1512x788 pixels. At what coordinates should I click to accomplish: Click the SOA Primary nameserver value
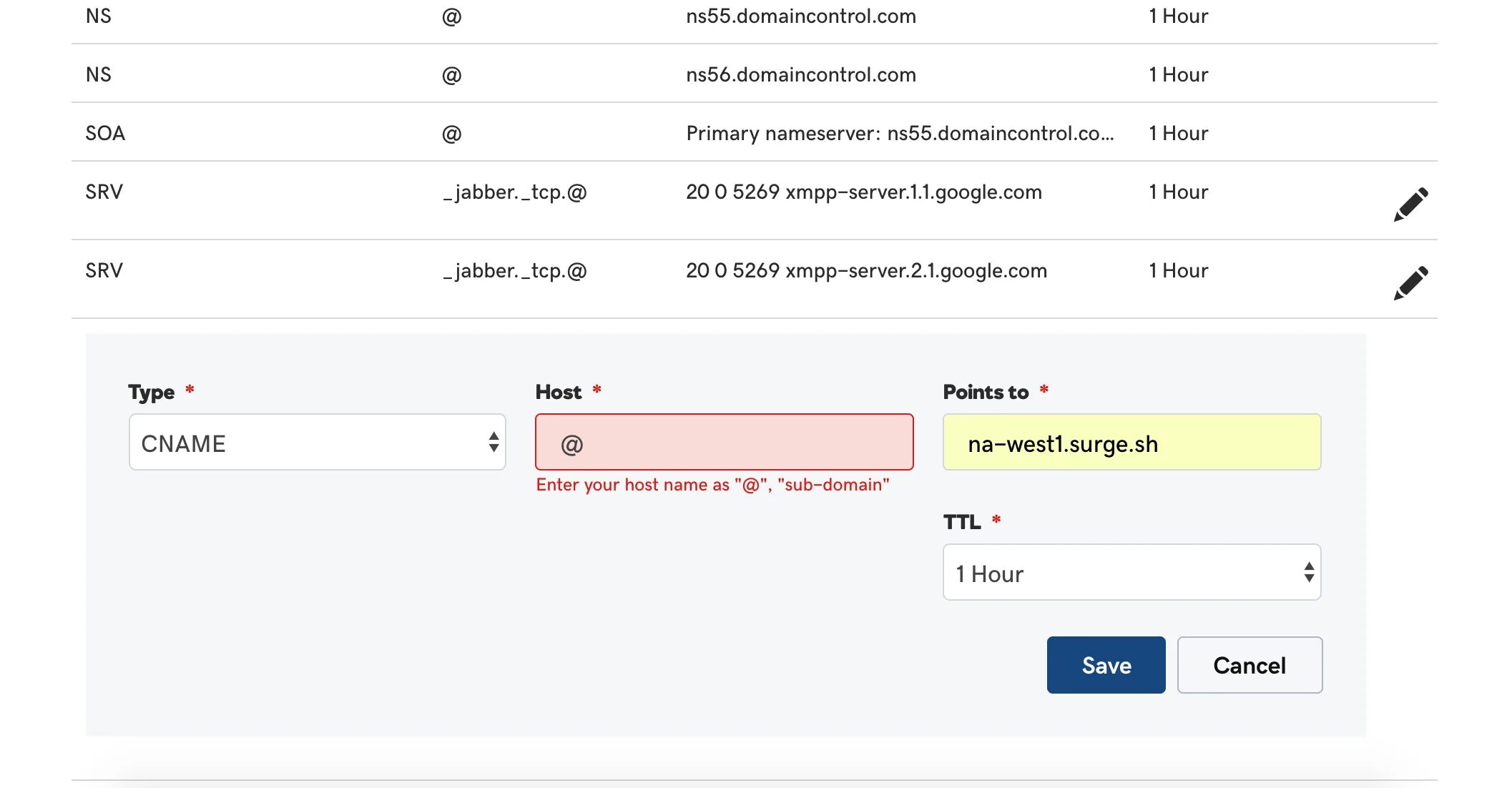[899, 134]
